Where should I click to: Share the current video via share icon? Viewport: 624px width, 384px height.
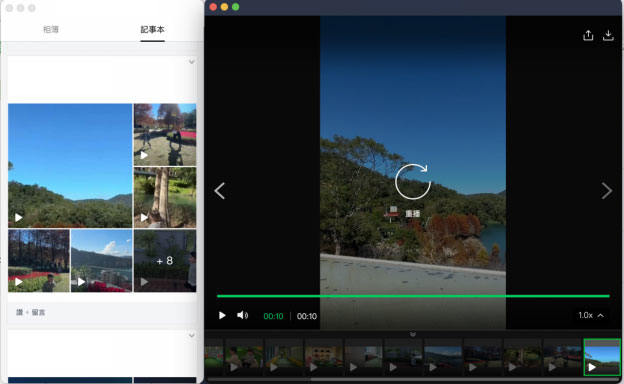tap(588, 35)
